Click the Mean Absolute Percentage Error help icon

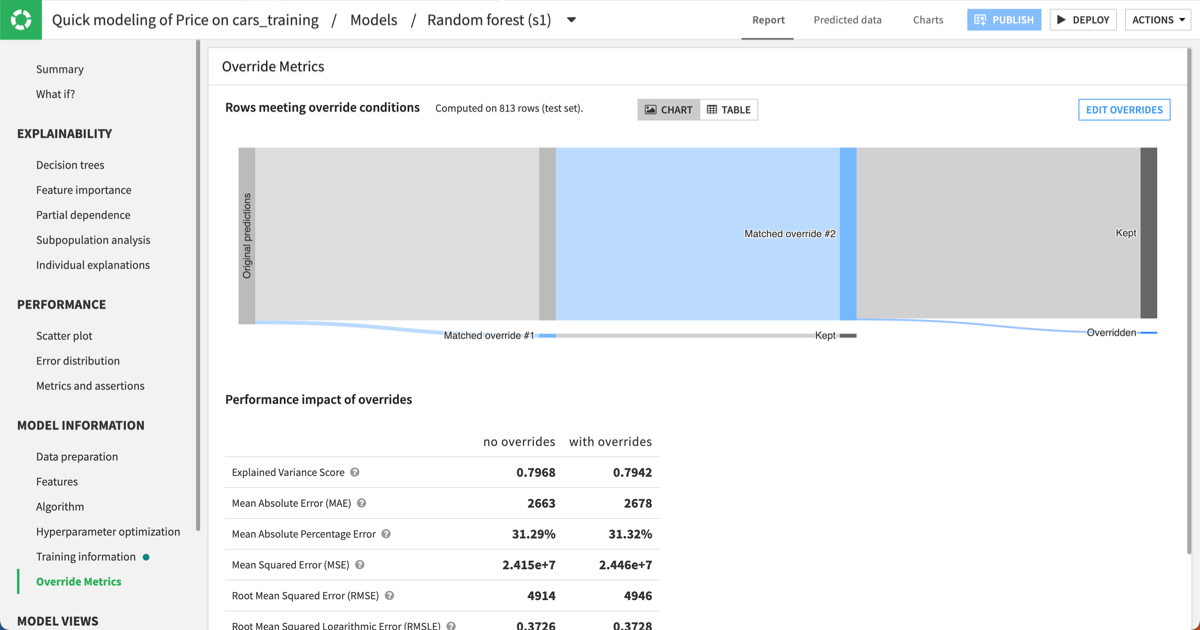click(385, 533)
